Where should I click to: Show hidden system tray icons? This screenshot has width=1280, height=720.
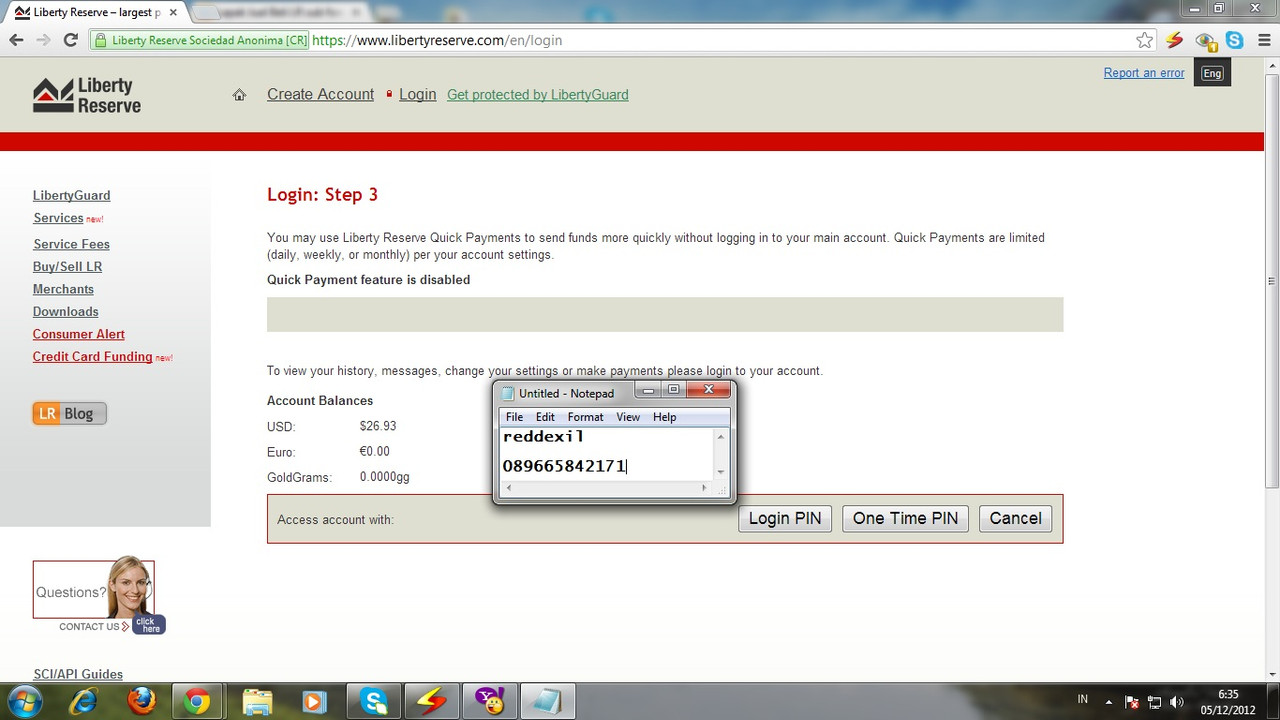click(1108, 702)
